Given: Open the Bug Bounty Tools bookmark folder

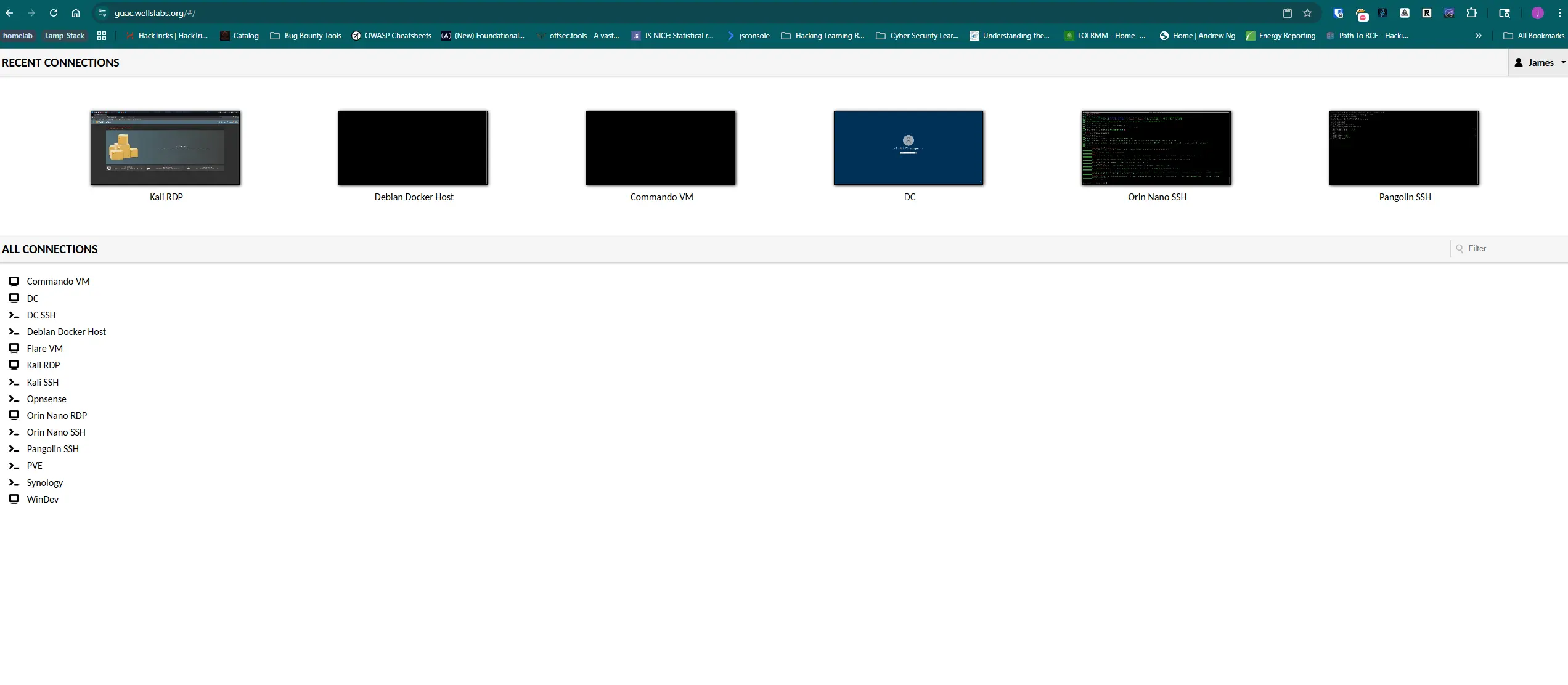Looking at the screenshot, I should (x=306, y=36).
